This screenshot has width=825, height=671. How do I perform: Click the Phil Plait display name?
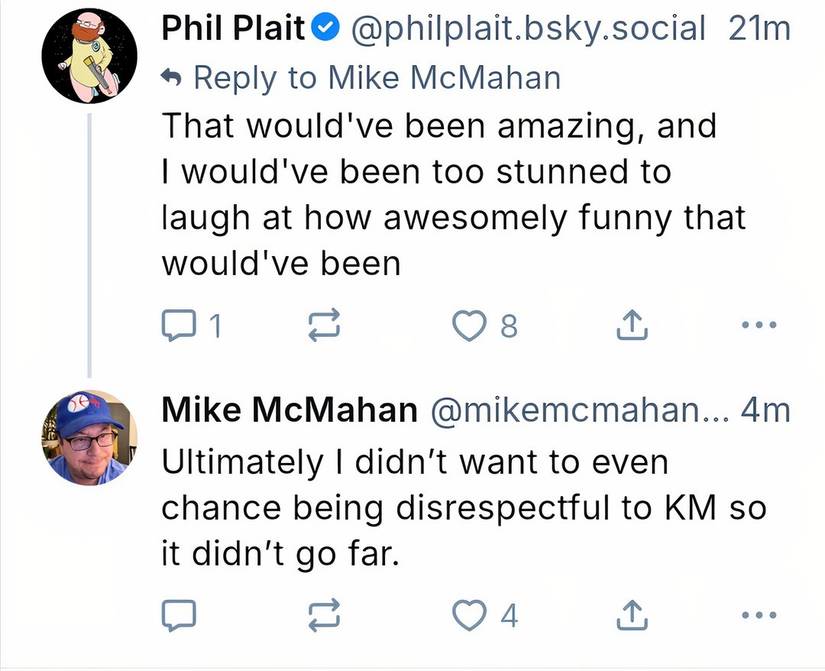click(233, 28)
